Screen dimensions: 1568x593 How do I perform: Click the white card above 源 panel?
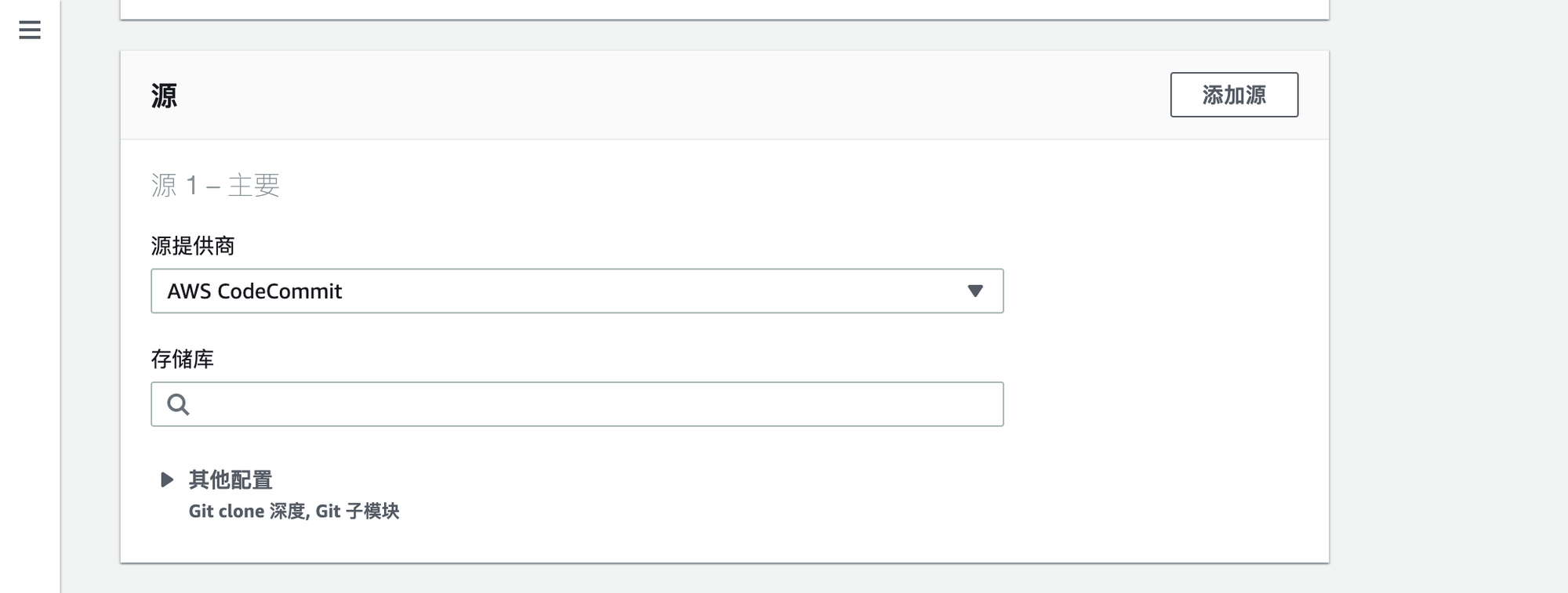(x=724, y=8)
